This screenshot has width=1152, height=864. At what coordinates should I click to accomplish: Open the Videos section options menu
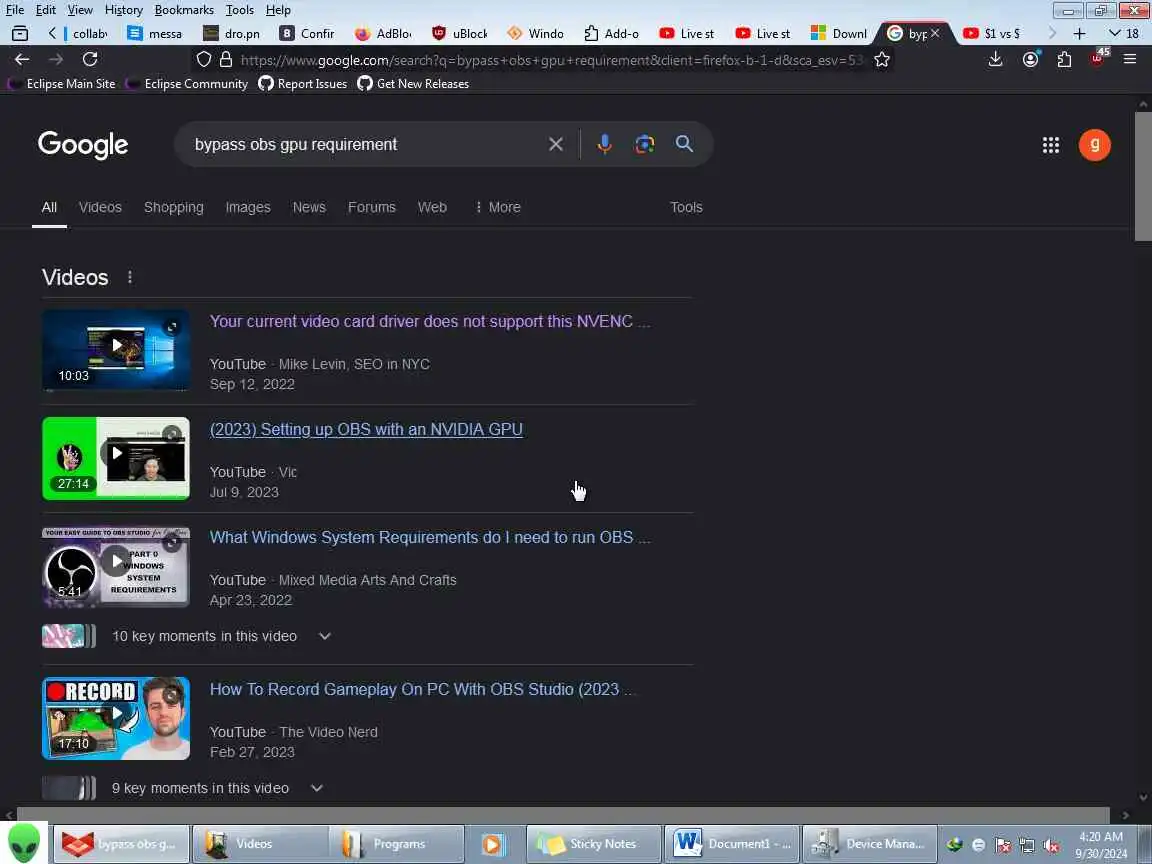[x=130, y=277]
